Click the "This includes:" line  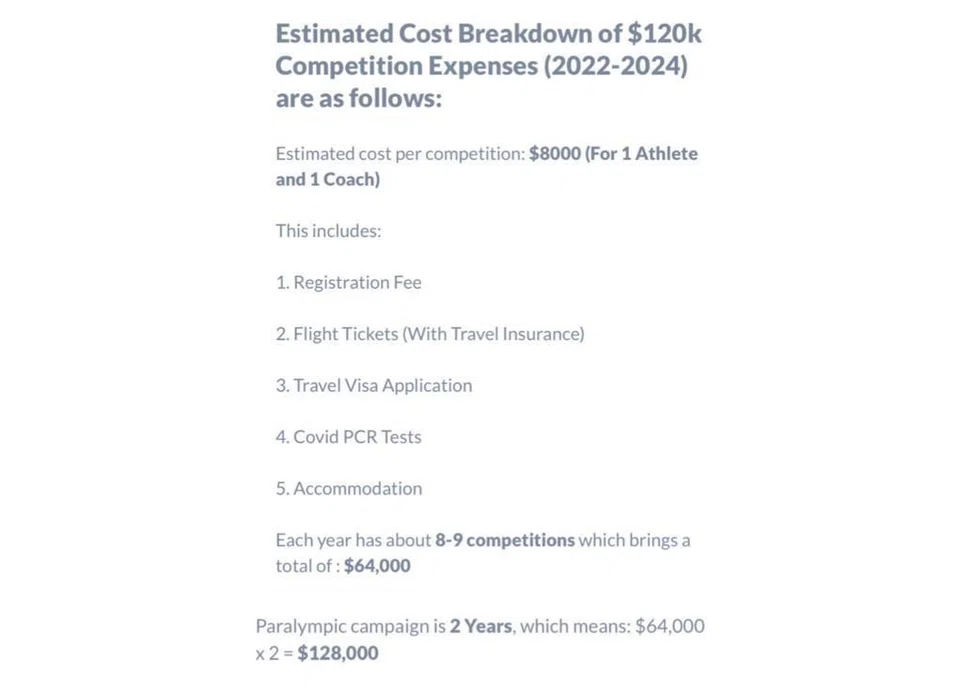pos(328,231)
